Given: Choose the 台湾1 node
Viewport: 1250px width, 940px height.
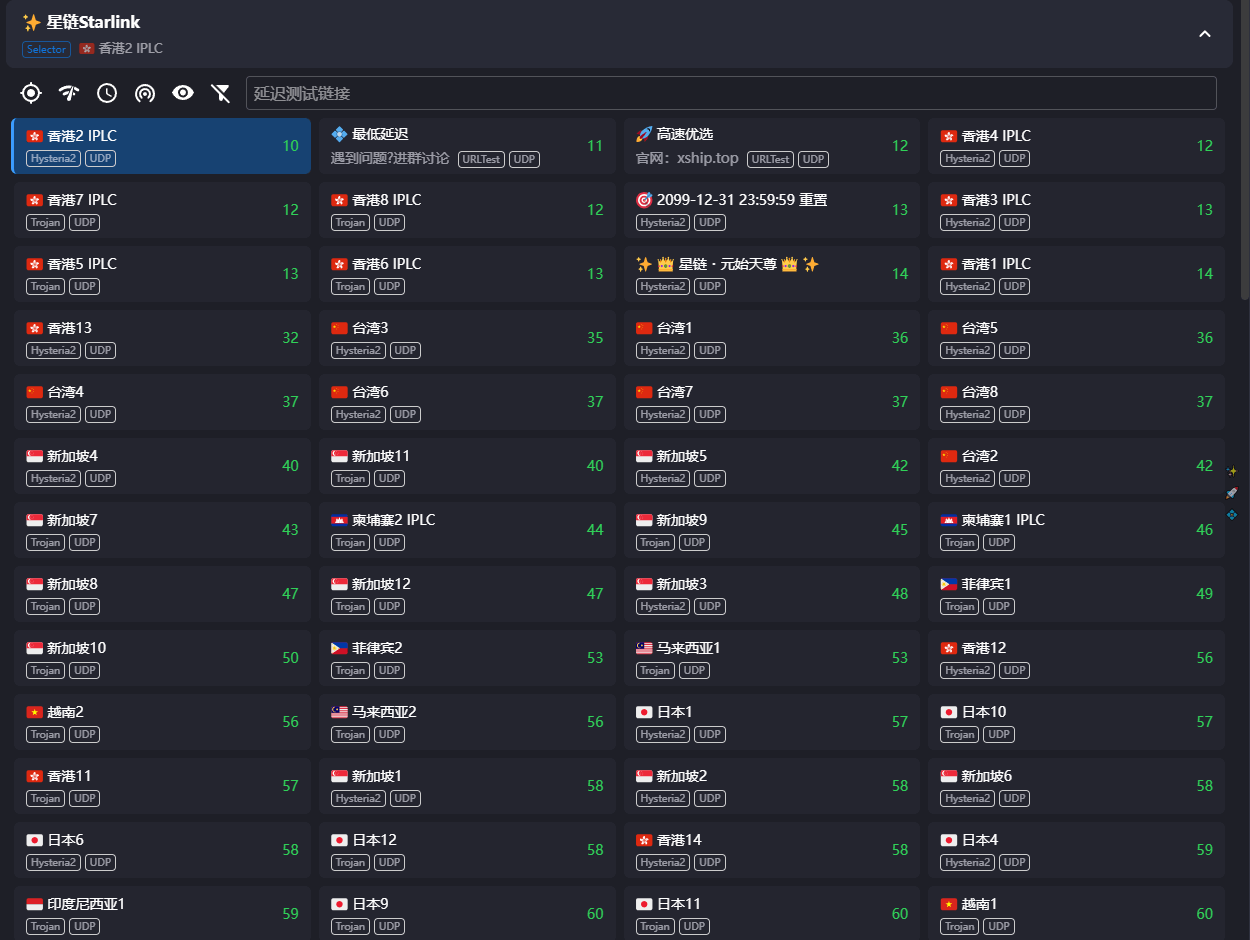Looking at the screenshot, I should click(772, 338).
